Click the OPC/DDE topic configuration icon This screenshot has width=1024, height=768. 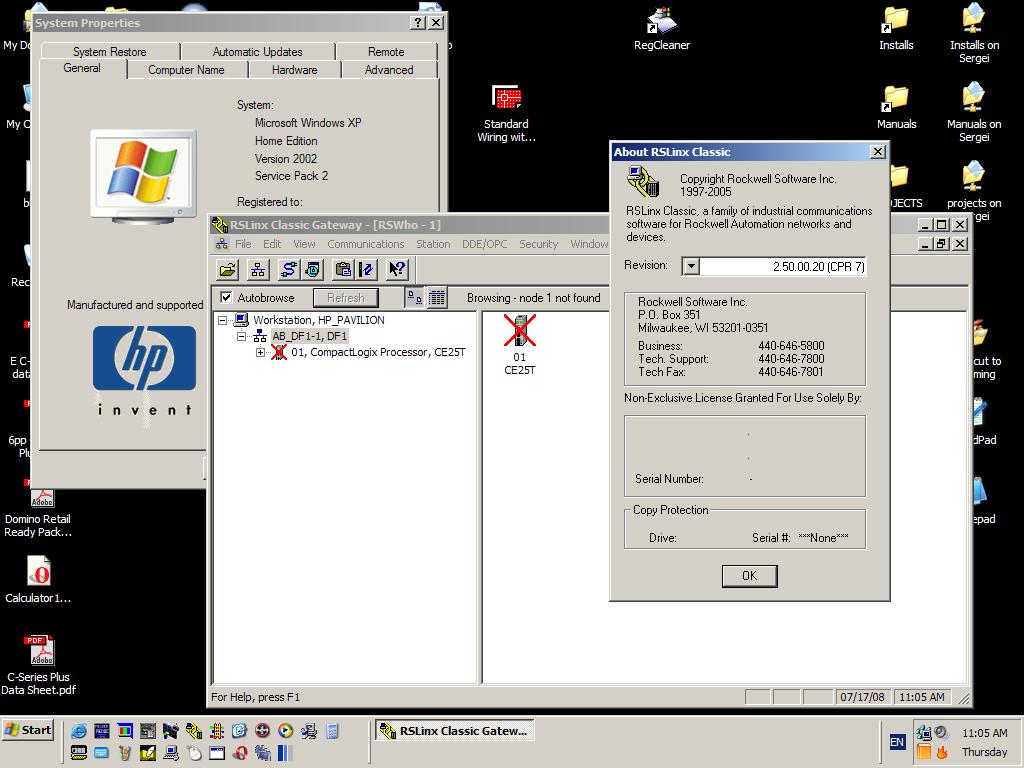tap(366, 269)
